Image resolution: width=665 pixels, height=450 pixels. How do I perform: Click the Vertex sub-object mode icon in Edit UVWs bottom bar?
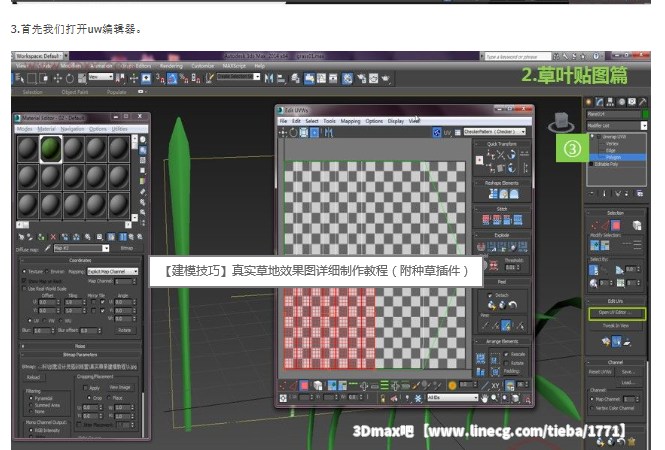282,386
